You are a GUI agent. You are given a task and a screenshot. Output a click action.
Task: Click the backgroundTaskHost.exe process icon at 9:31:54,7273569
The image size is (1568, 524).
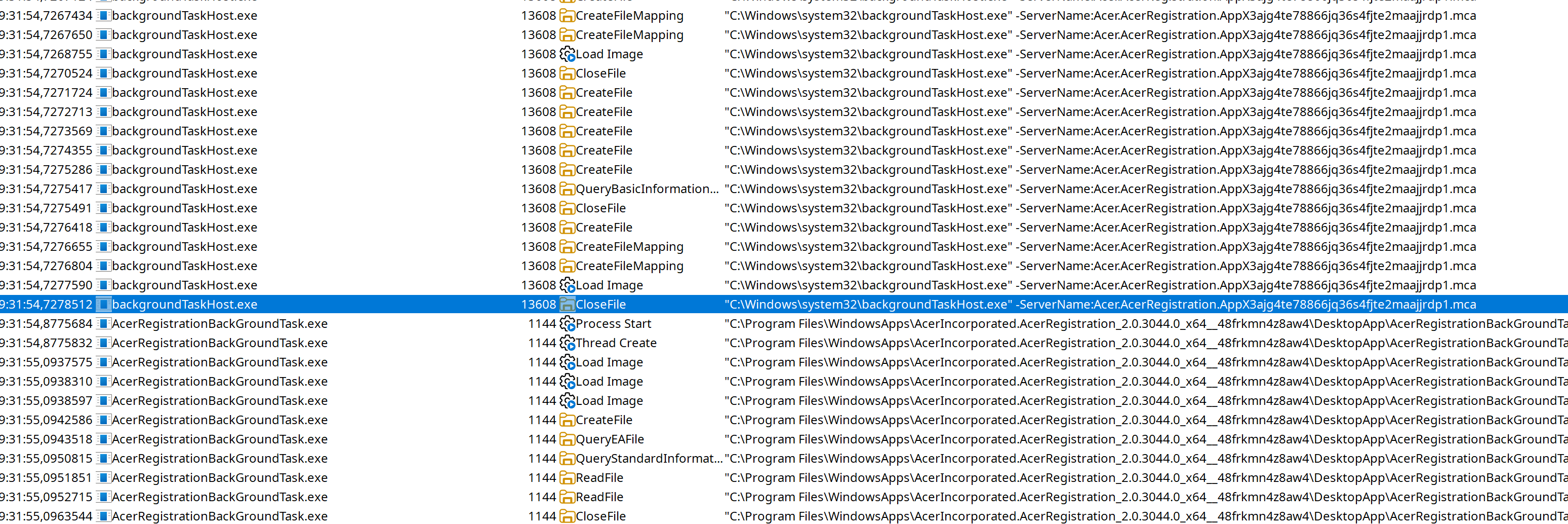103,131
